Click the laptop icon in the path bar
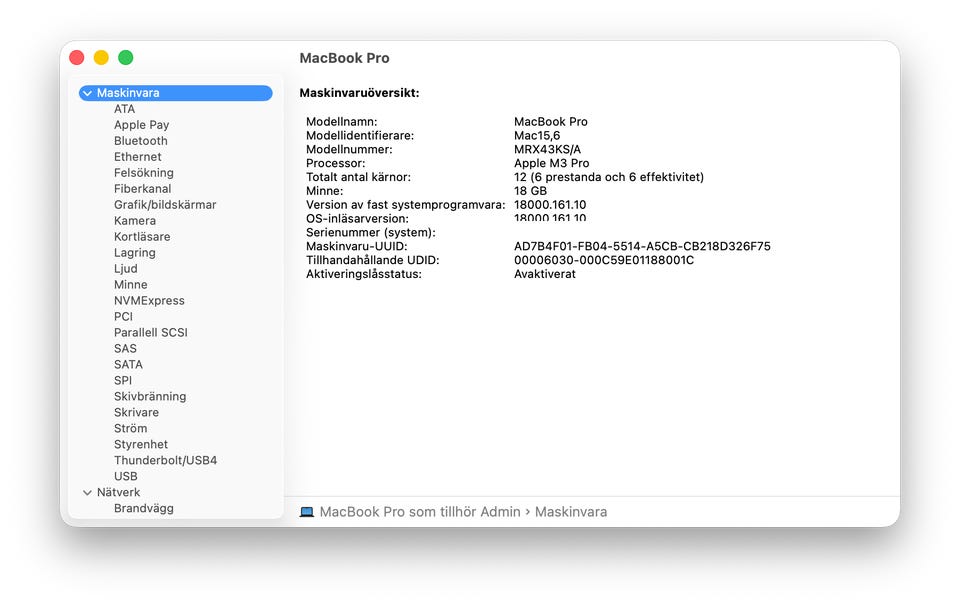Screen dimensions: 960x606 (x=307, y=512)
